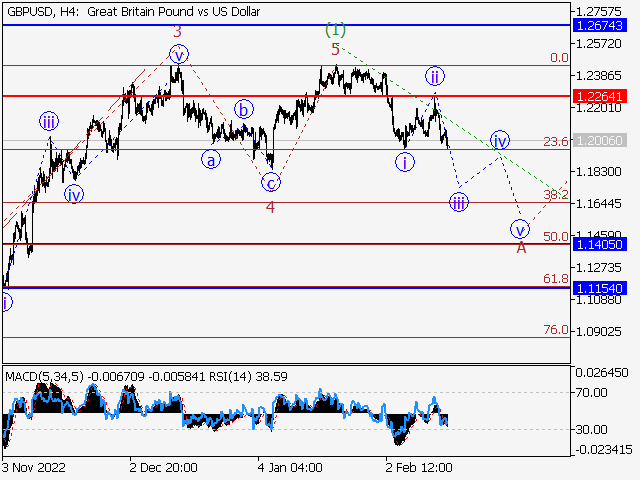Select the 0.0 Fibonacci level label
The width and height of the screenshot is (640, 480).
pos(559,58)
